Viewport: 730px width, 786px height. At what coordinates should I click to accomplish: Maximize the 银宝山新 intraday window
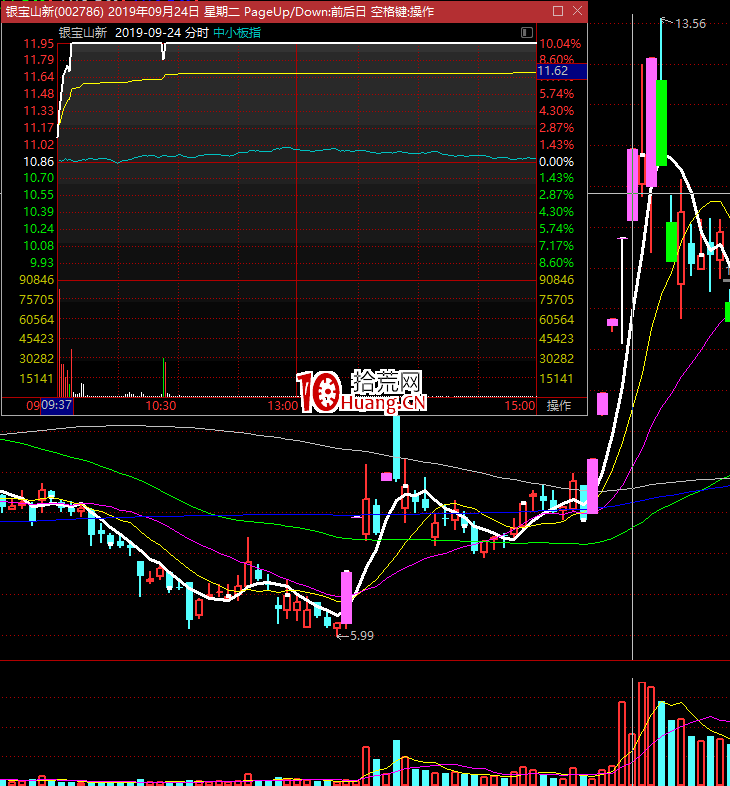pos(558,11)
